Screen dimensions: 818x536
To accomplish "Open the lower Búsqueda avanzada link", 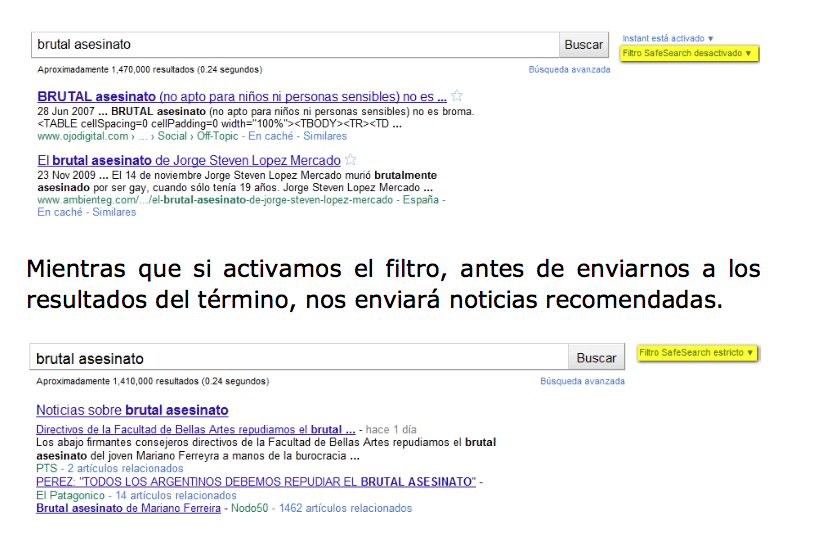I will [582, 381].
